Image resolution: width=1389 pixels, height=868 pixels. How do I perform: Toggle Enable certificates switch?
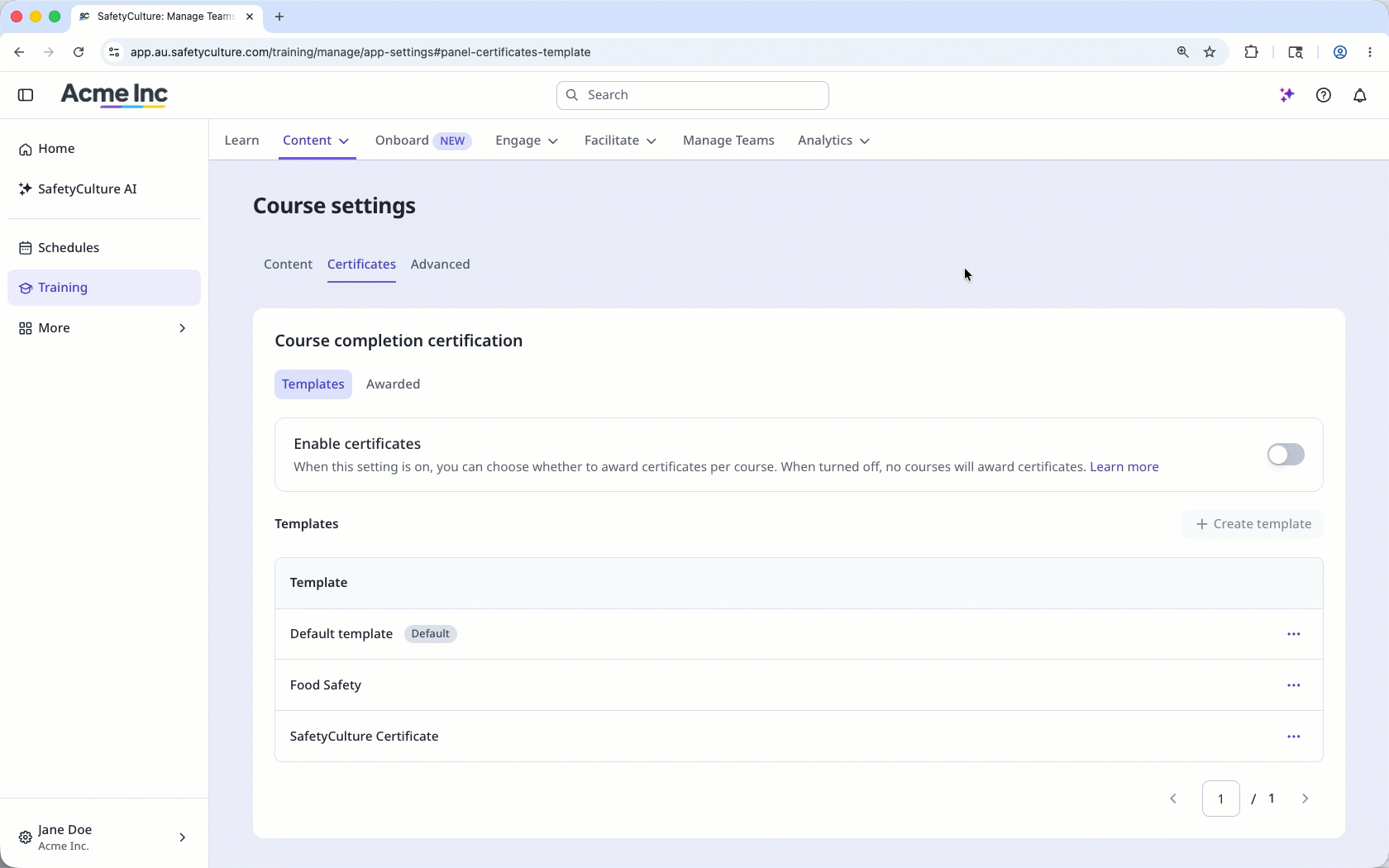coord(1286,455)
